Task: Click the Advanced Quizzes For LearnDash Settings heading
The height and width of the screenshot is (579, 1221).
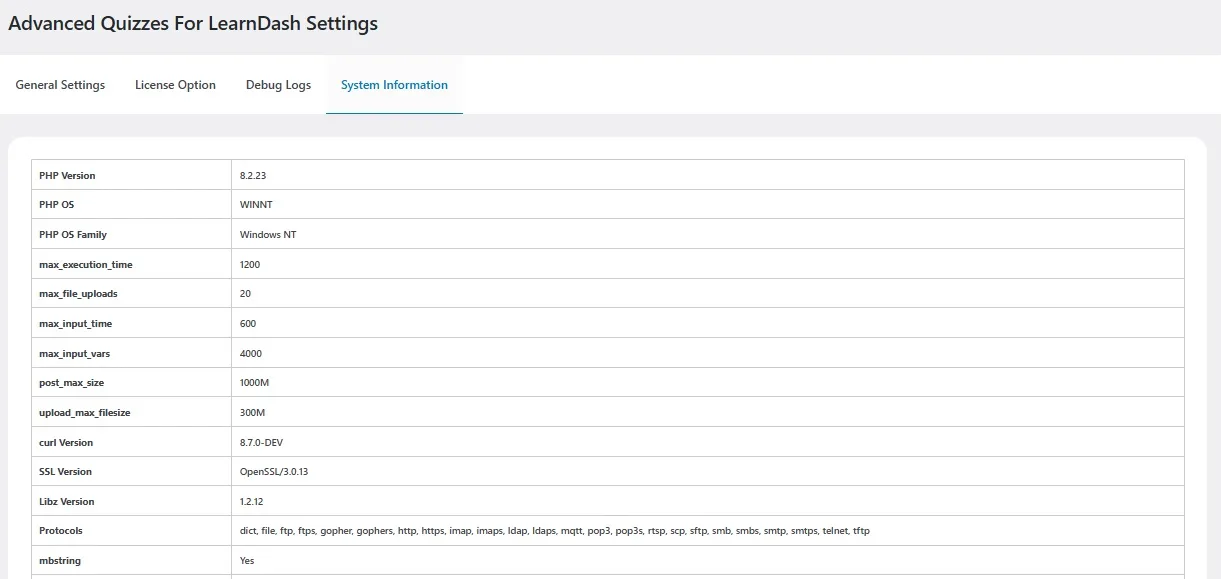Action: coord(192,22)
